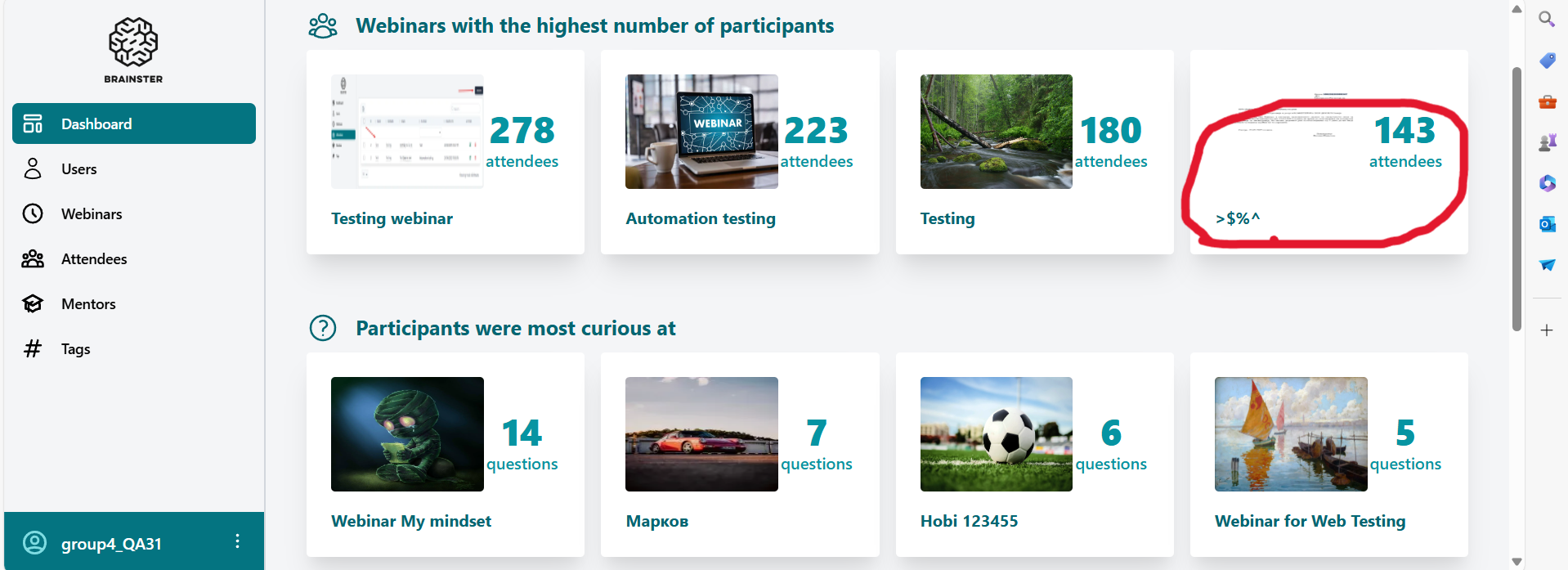1568x570 pixels.
Task: Click the soccer ball thumbnail image
Action: click(996, 434)
